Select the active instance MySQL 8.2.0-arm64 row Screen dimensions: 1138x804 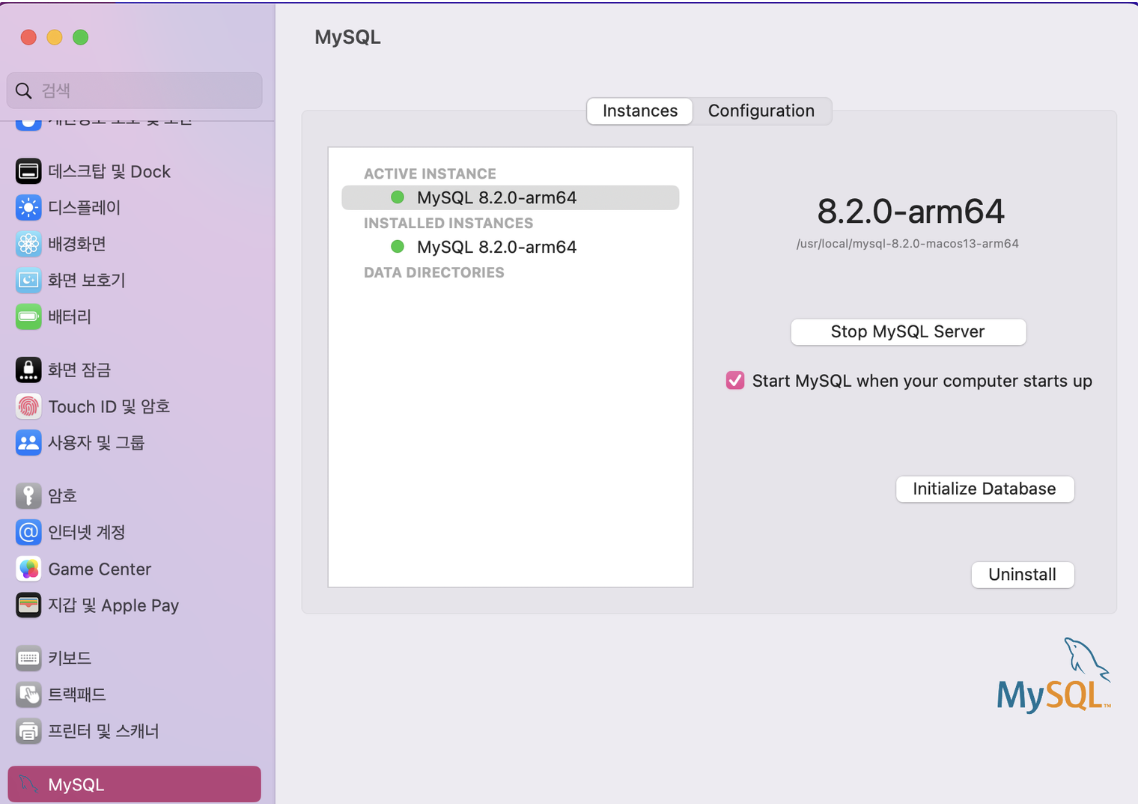510,197
